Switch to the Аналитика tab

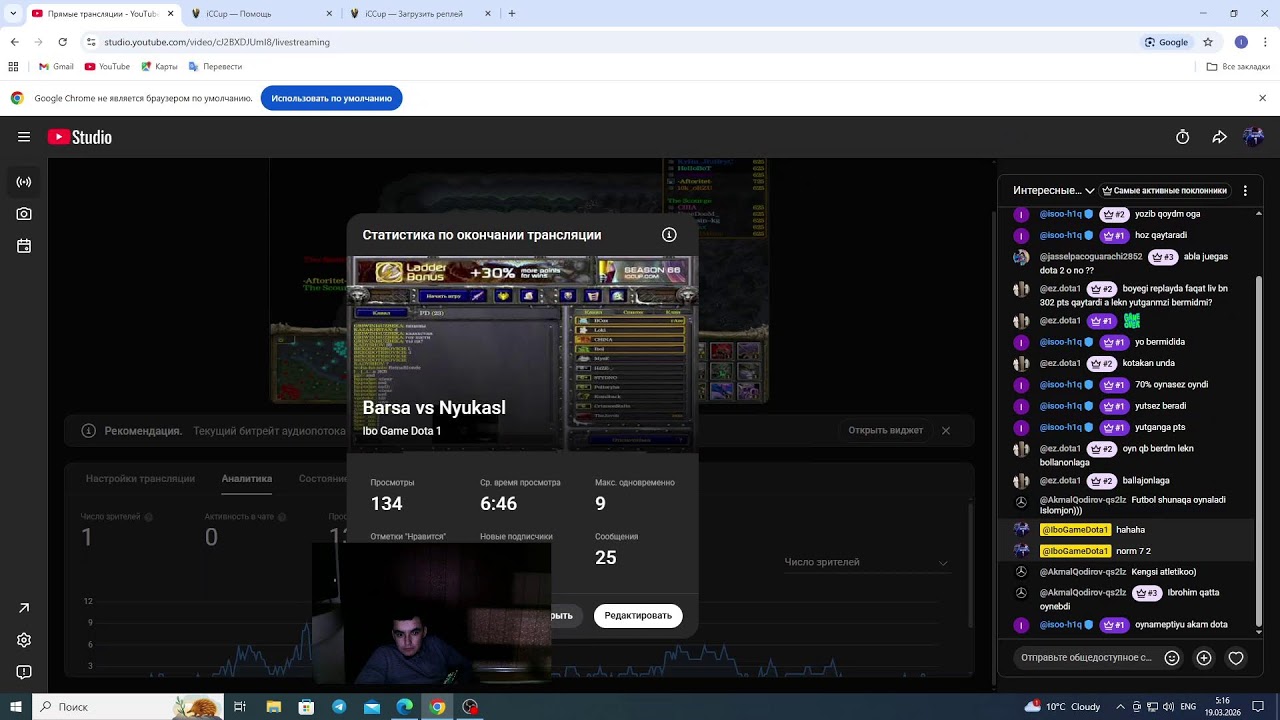coord(247,479)
